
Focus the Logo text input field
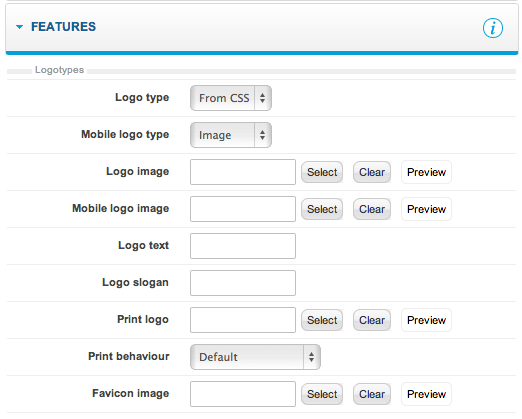click(243, 246)
